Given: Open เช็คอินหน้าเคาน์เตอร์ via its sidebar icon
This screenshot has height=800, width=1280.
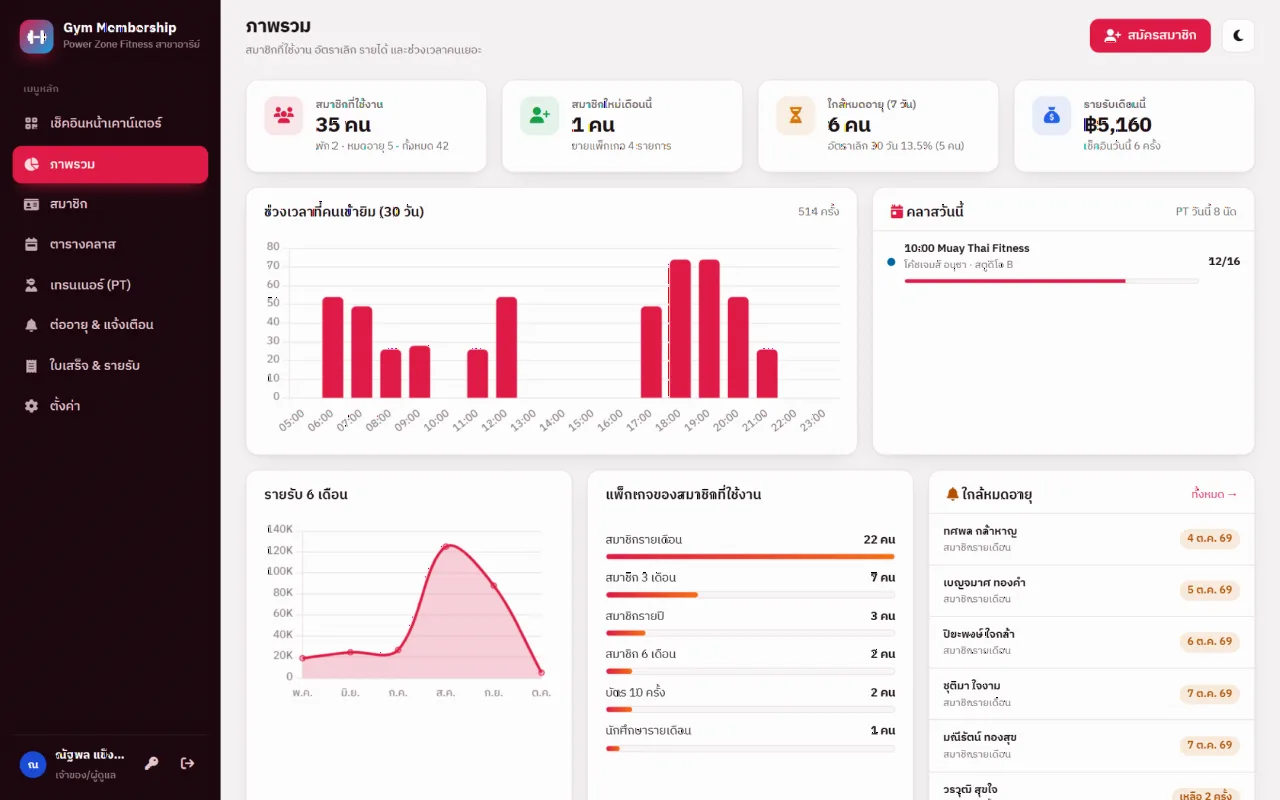Looking at the screenshot, I should coord(31,123).
